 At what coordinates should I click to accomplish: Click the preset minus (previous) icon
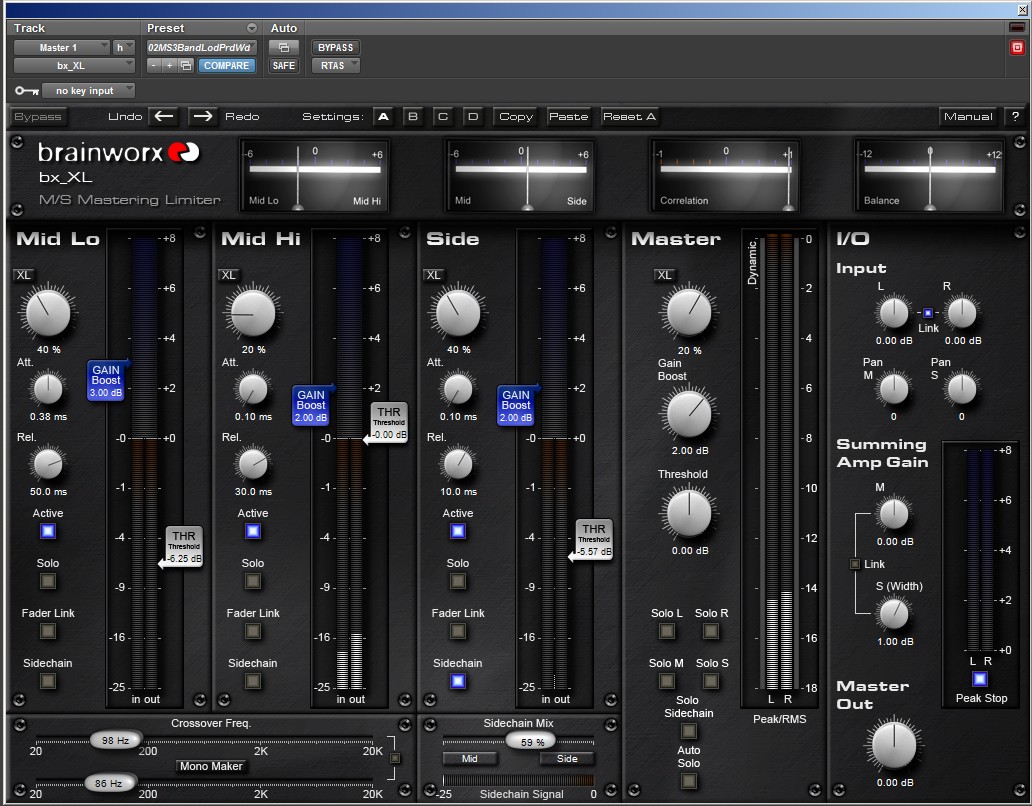(x=154, y=65)
